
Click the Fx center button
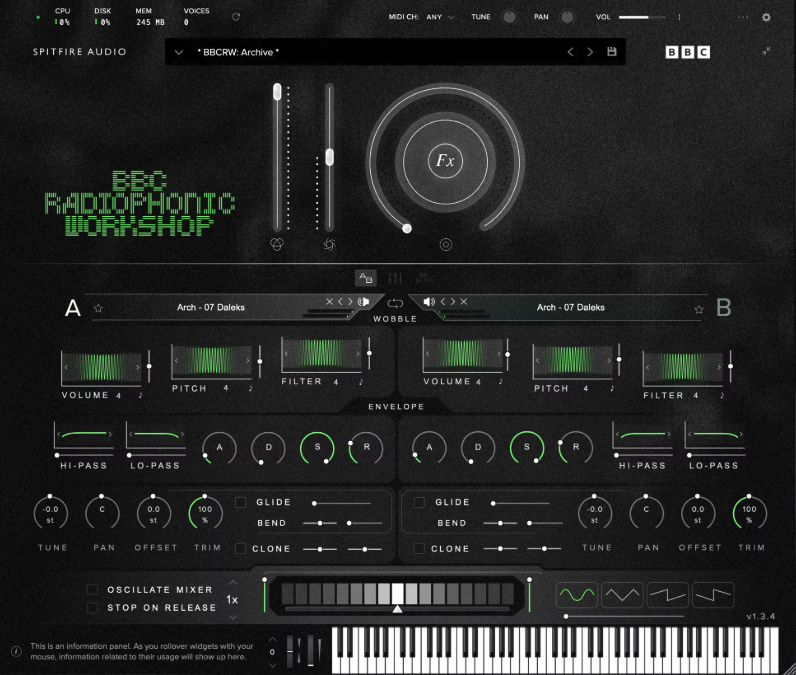[x=445, y=161]
